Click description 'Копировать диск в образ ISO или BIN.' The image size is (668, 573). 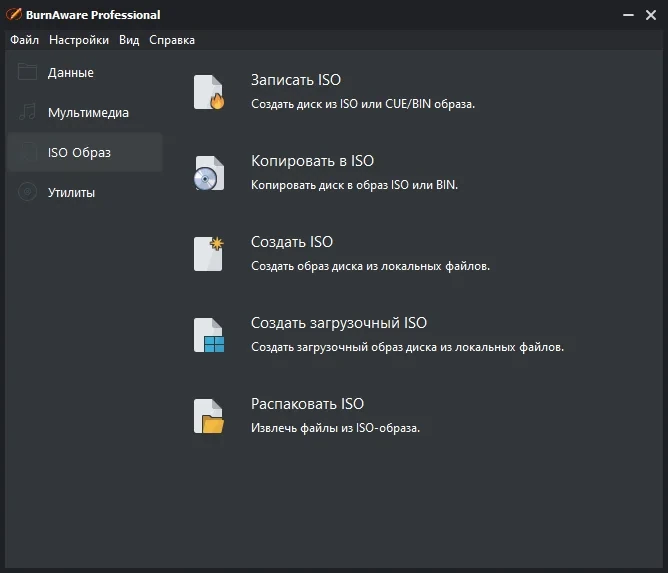[354, 185]
